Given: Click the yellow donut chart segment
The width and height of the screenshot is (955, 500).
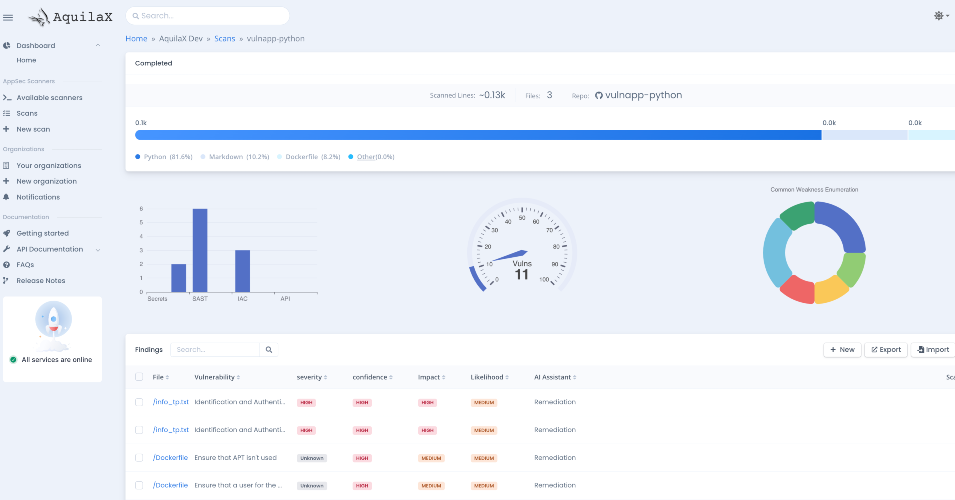Looking at the screenshot, I should coord(831,290).
